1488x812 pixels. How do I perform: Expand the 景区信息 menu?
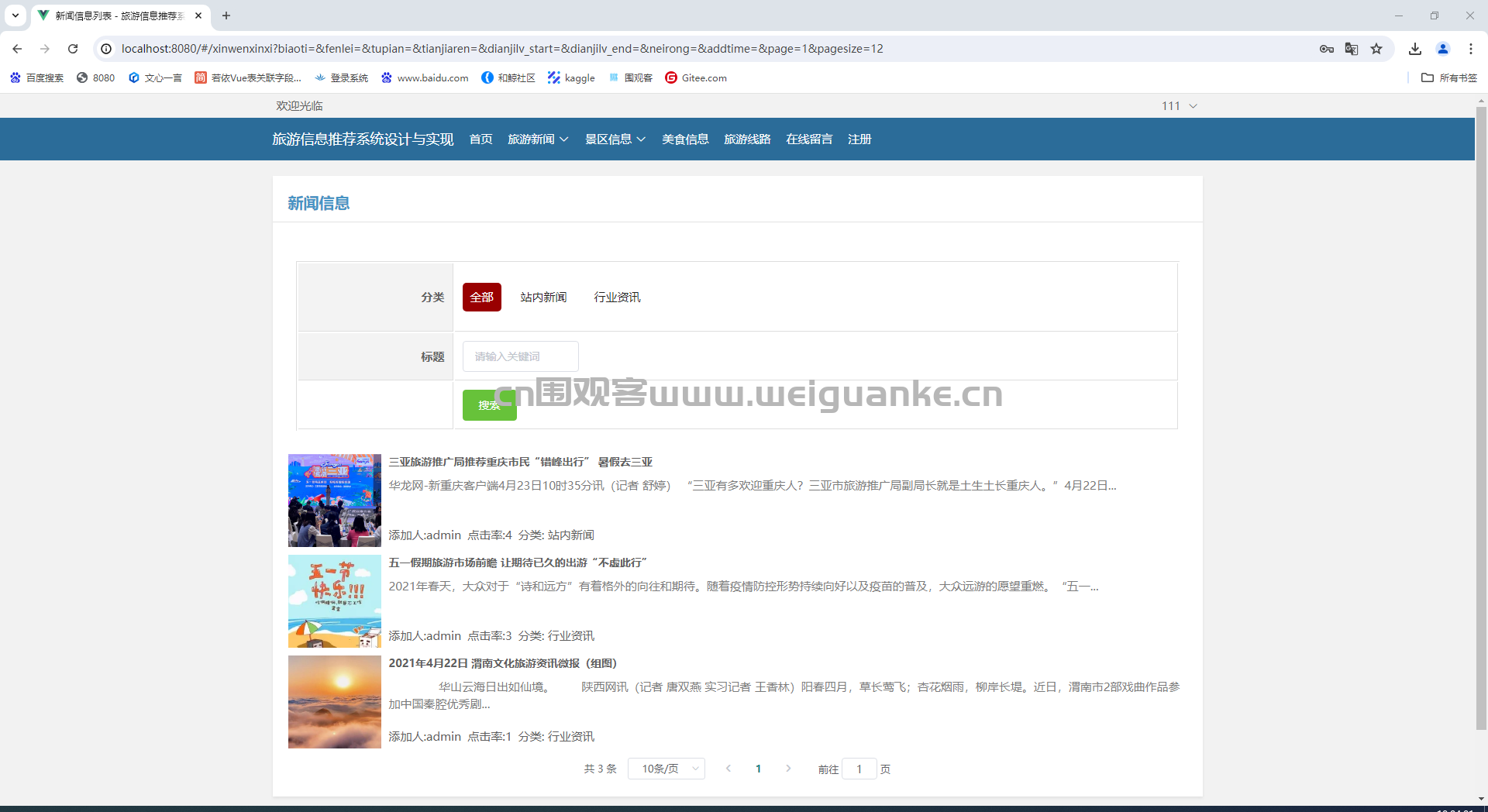pos(615,139)
